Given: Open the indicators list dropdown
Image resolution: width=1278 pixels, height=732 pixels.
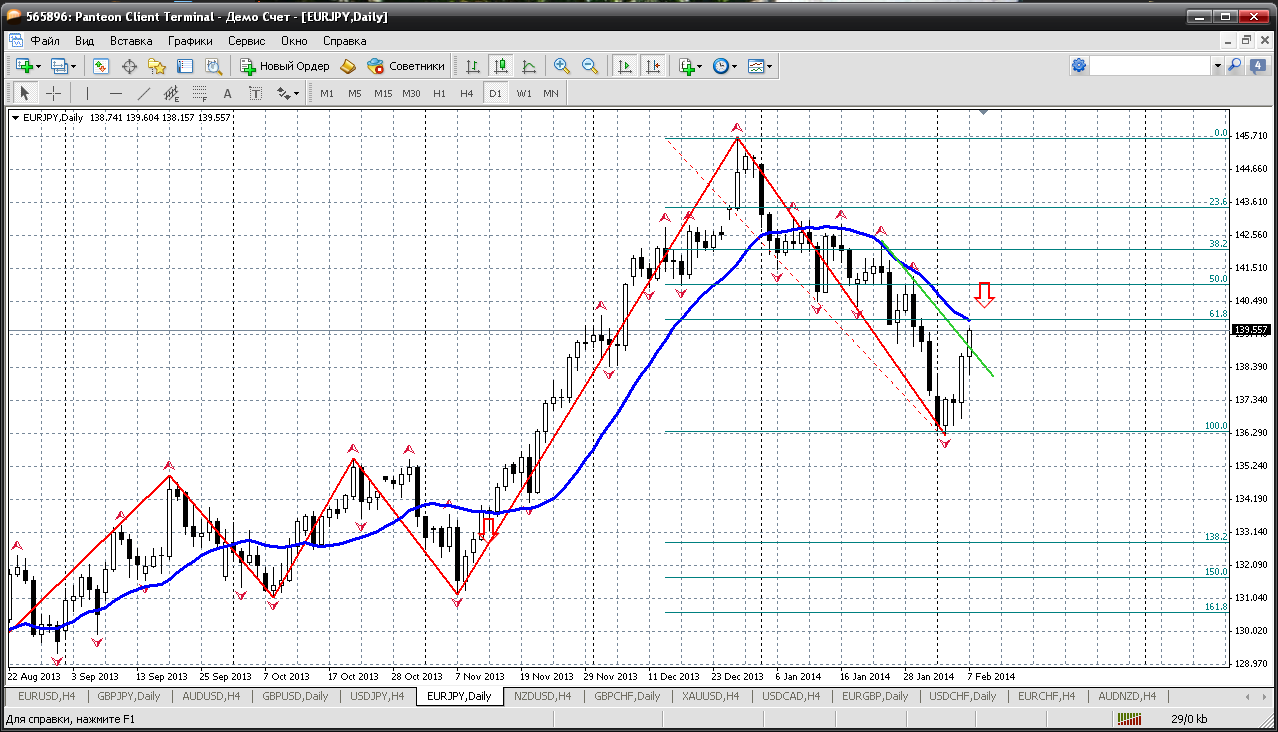Looking at the screenshot, I should [691, 66].
